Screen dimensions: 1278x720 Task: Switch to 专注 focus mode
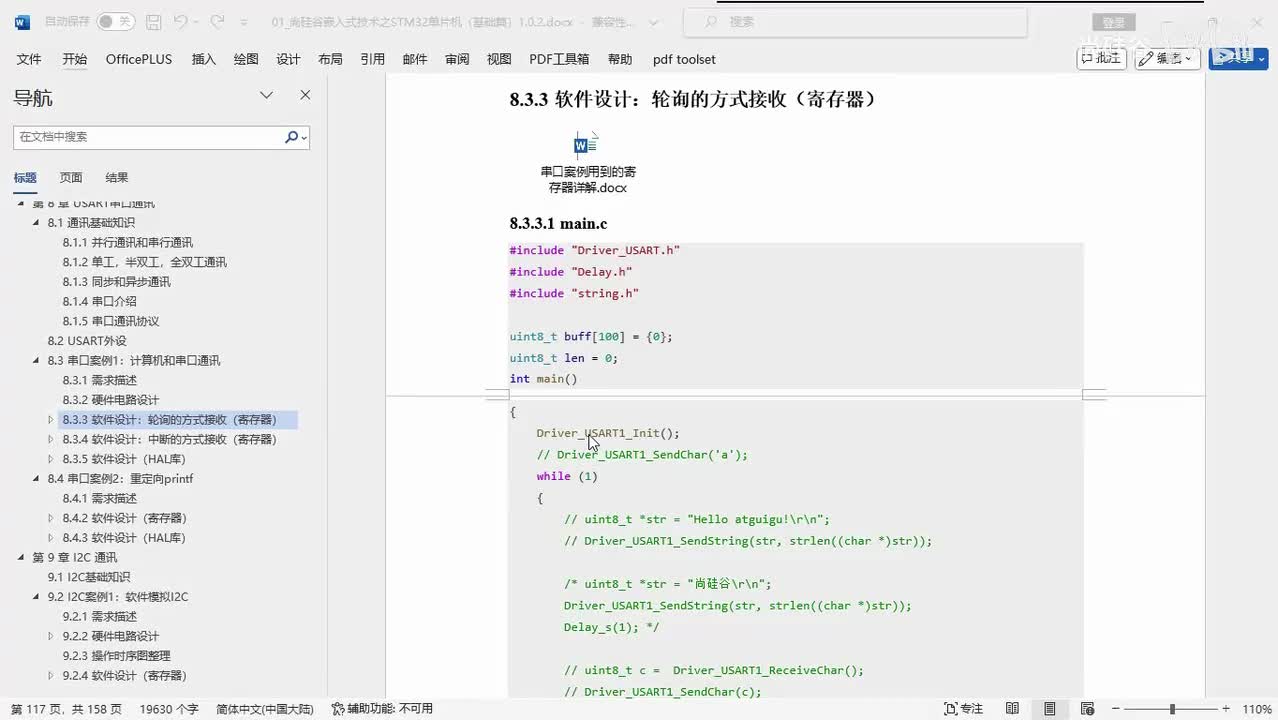click(x=964, y=709)
